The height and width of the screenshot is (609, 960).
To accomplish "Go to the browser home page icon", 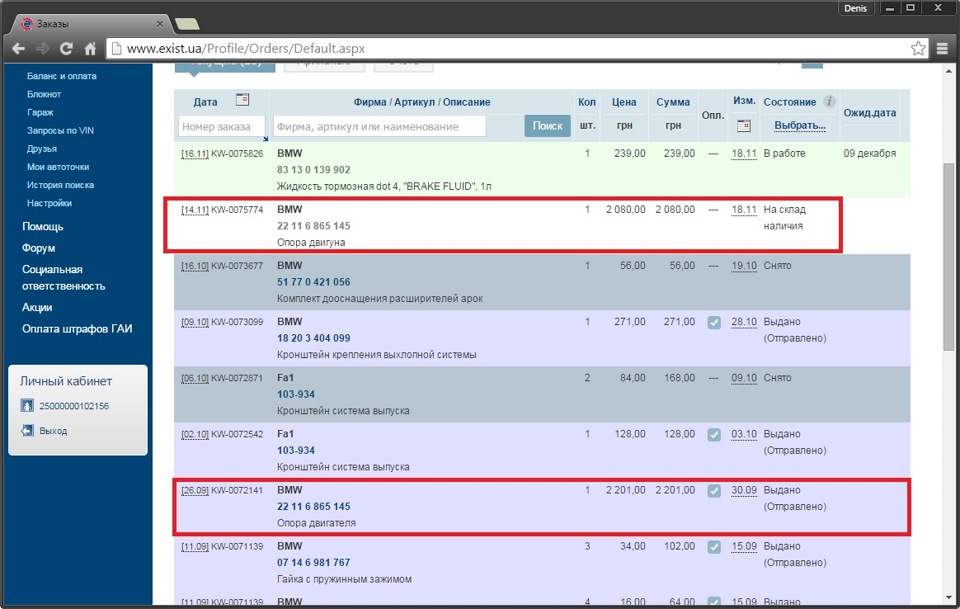I will pos(90,48).
